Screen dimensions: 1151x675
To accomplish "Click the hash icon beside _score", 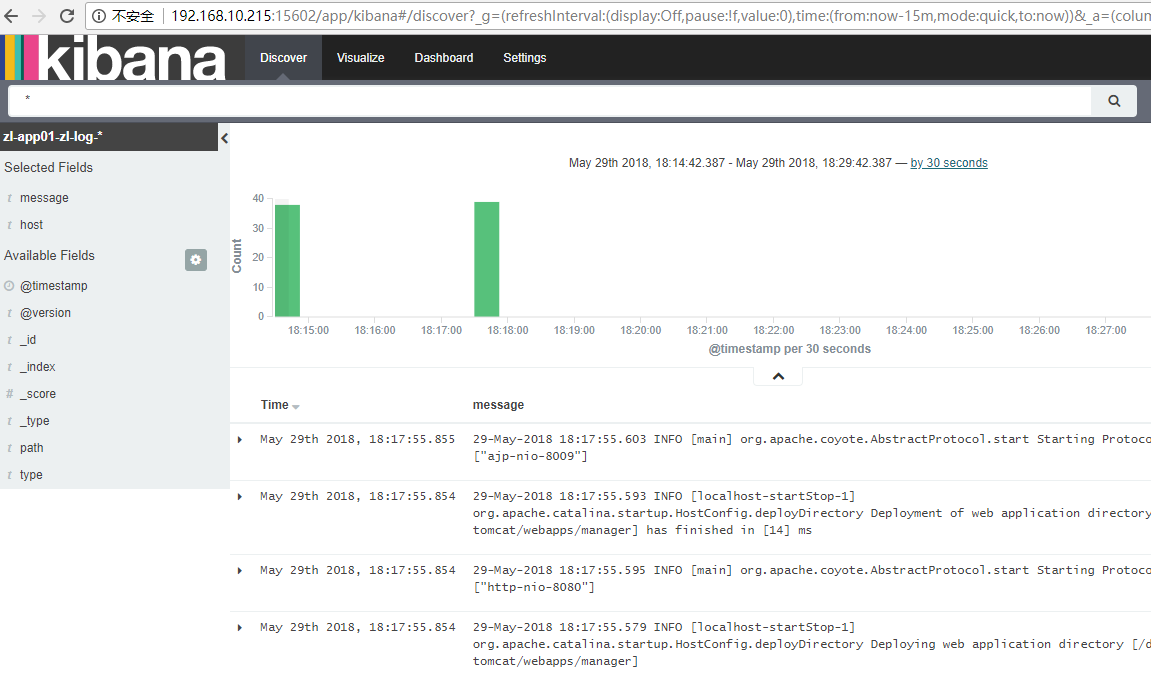I will [x=10, y=393].
